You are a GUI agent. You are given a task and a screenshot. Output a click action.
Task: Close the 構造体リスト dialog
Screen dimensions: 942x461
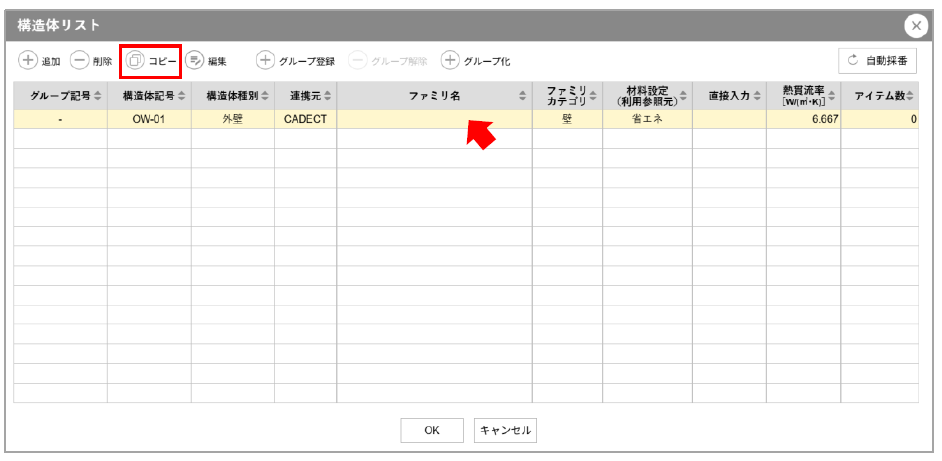click(915, 26)
